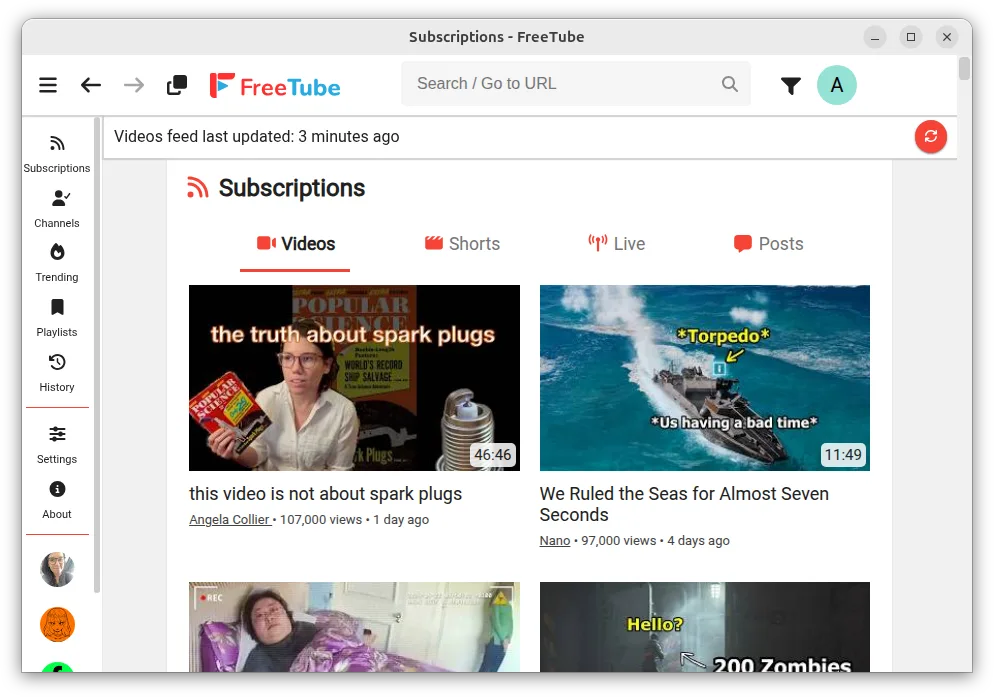Click the main page vertical scrollbar
The image size is (994, 697).
(964, 68)
